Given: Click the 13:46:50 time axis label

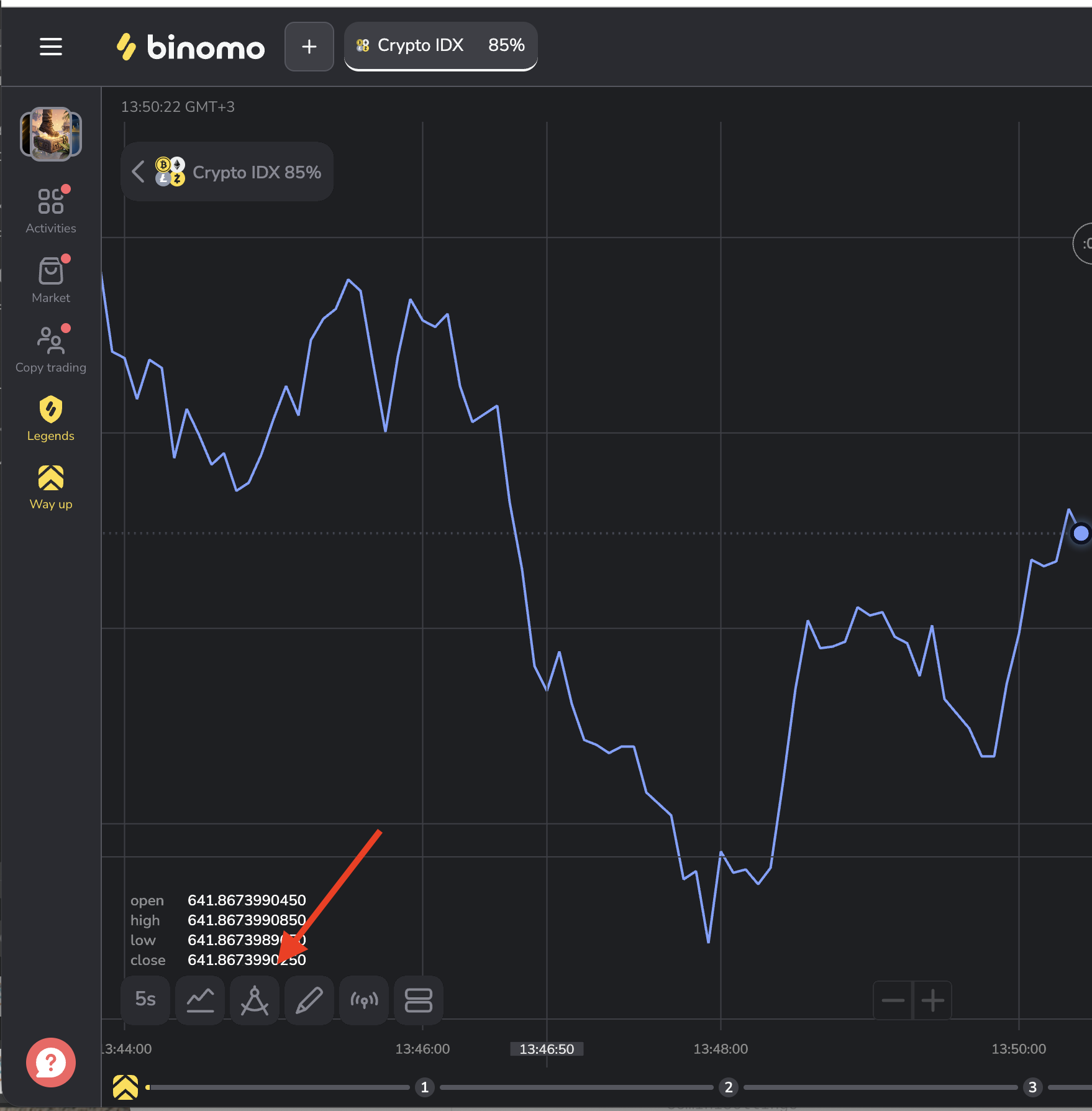Looking at the screenshot, I should 547,1049.
